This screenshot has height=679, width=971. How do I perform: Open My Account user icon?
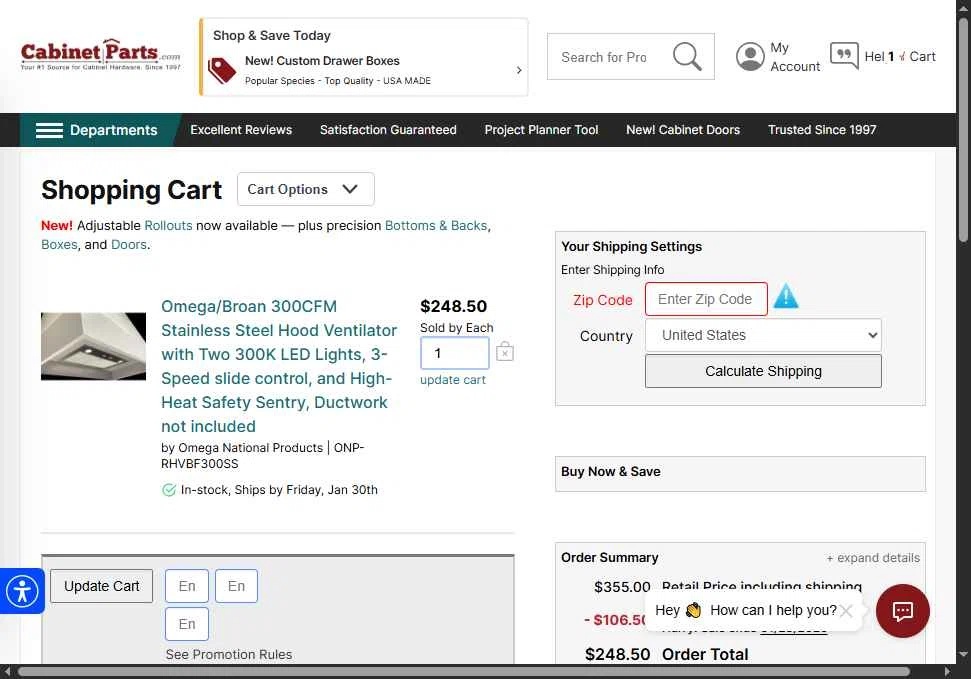click(x=750, y=56)
